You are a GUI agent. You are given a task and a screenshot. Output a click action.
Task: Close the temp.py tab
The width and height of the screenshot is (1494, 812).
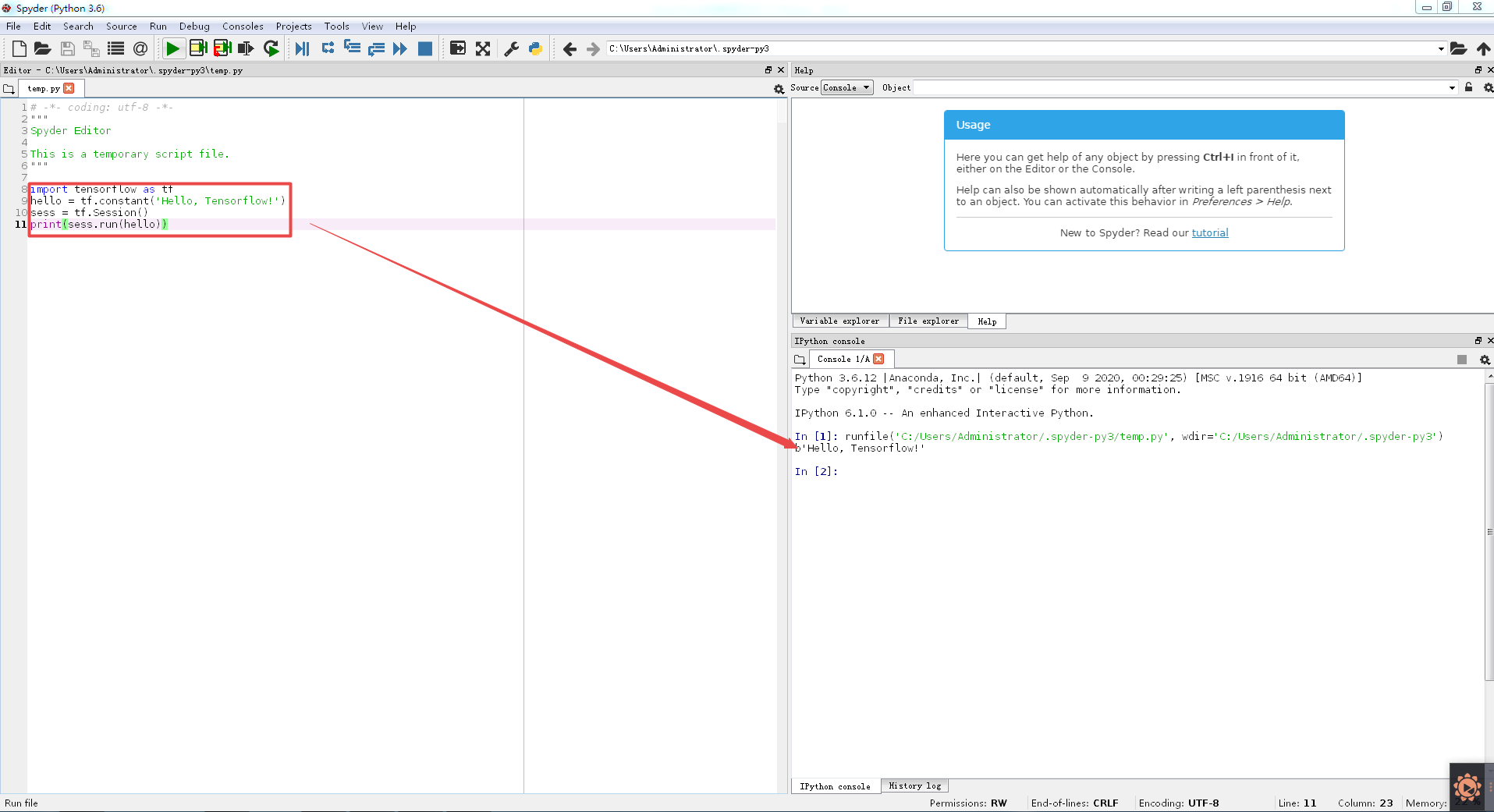tap(69, 88)
